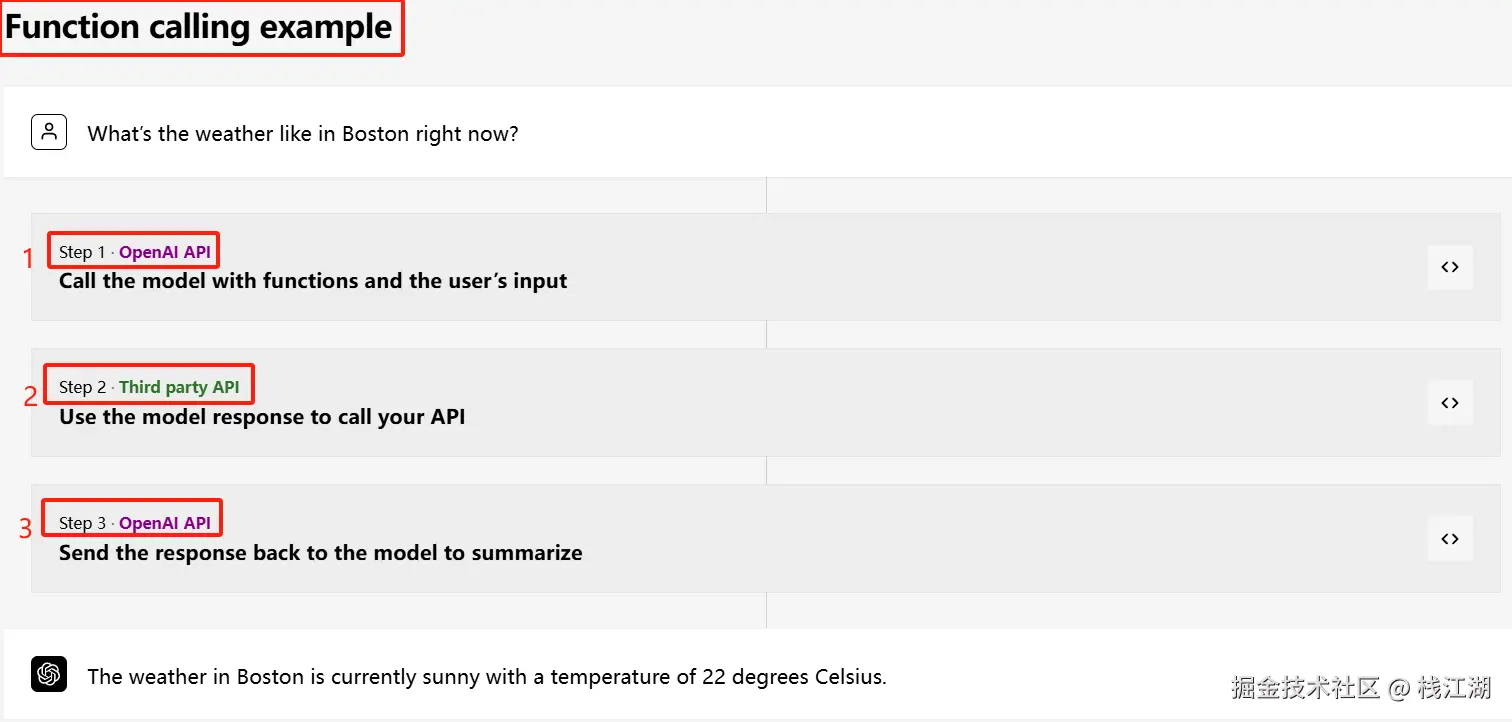Click the purple OpenAI API label in Step 1

click(x=165, y=252)
